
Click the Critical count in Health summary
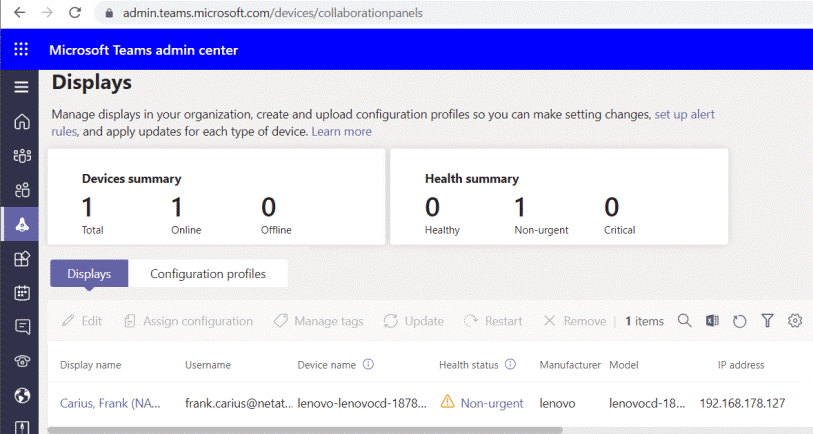611,207
